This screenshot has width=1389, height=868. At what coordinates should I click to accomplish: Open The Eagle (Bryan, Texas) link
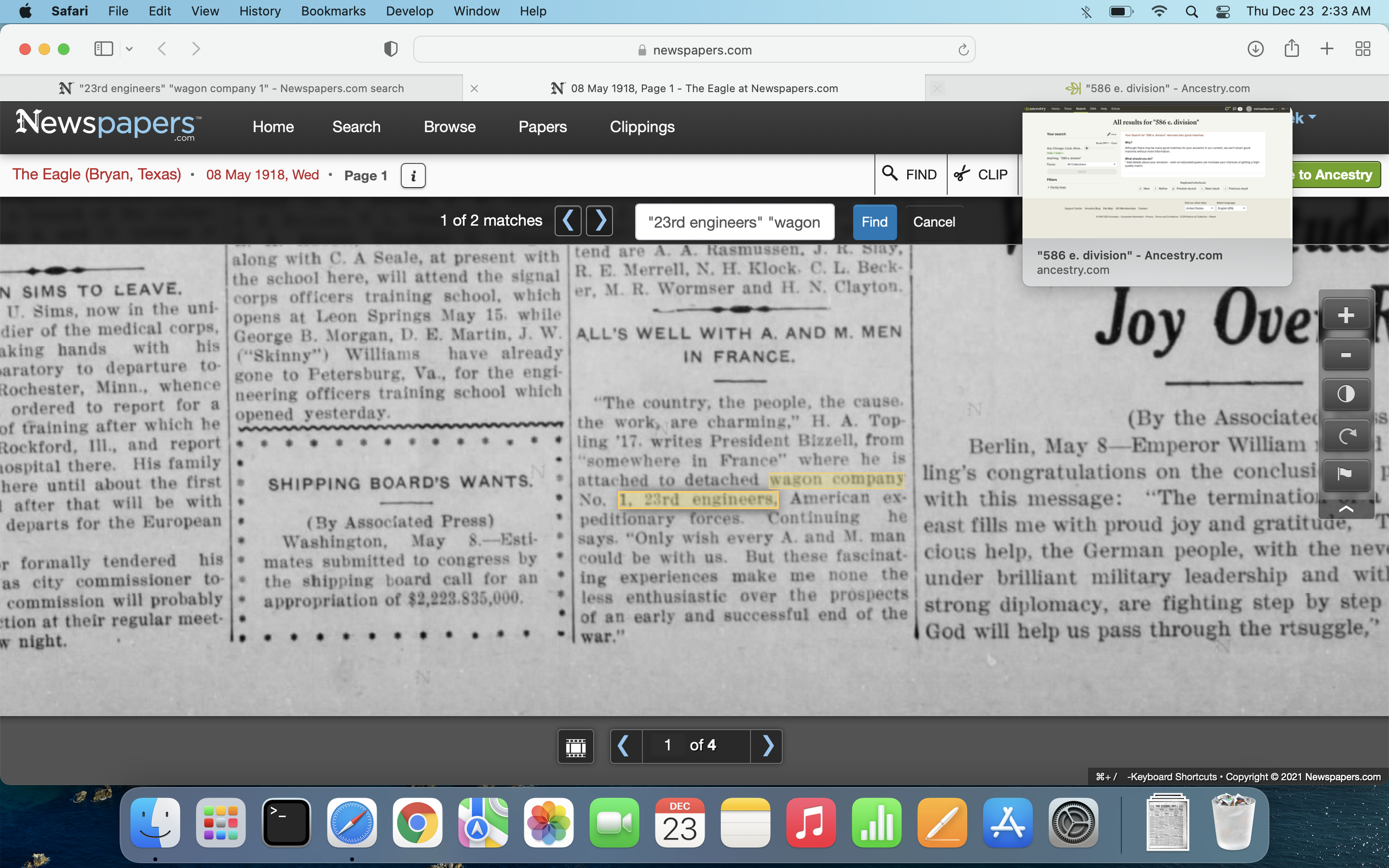tap(97, 175)
